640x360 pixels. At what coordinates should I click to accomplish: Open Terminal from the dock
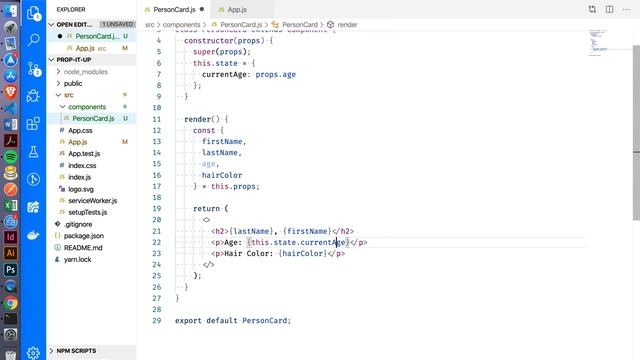click(x=11, y=319)
